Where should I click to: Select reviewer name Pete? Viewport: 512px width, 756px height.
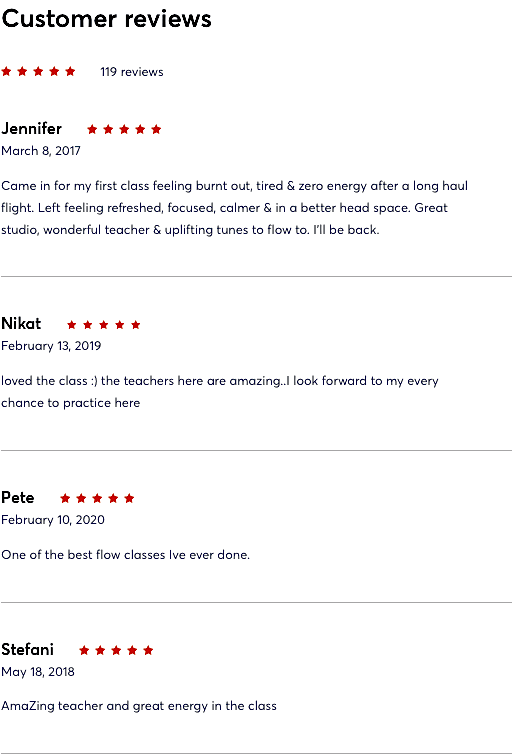click(18, 497)
